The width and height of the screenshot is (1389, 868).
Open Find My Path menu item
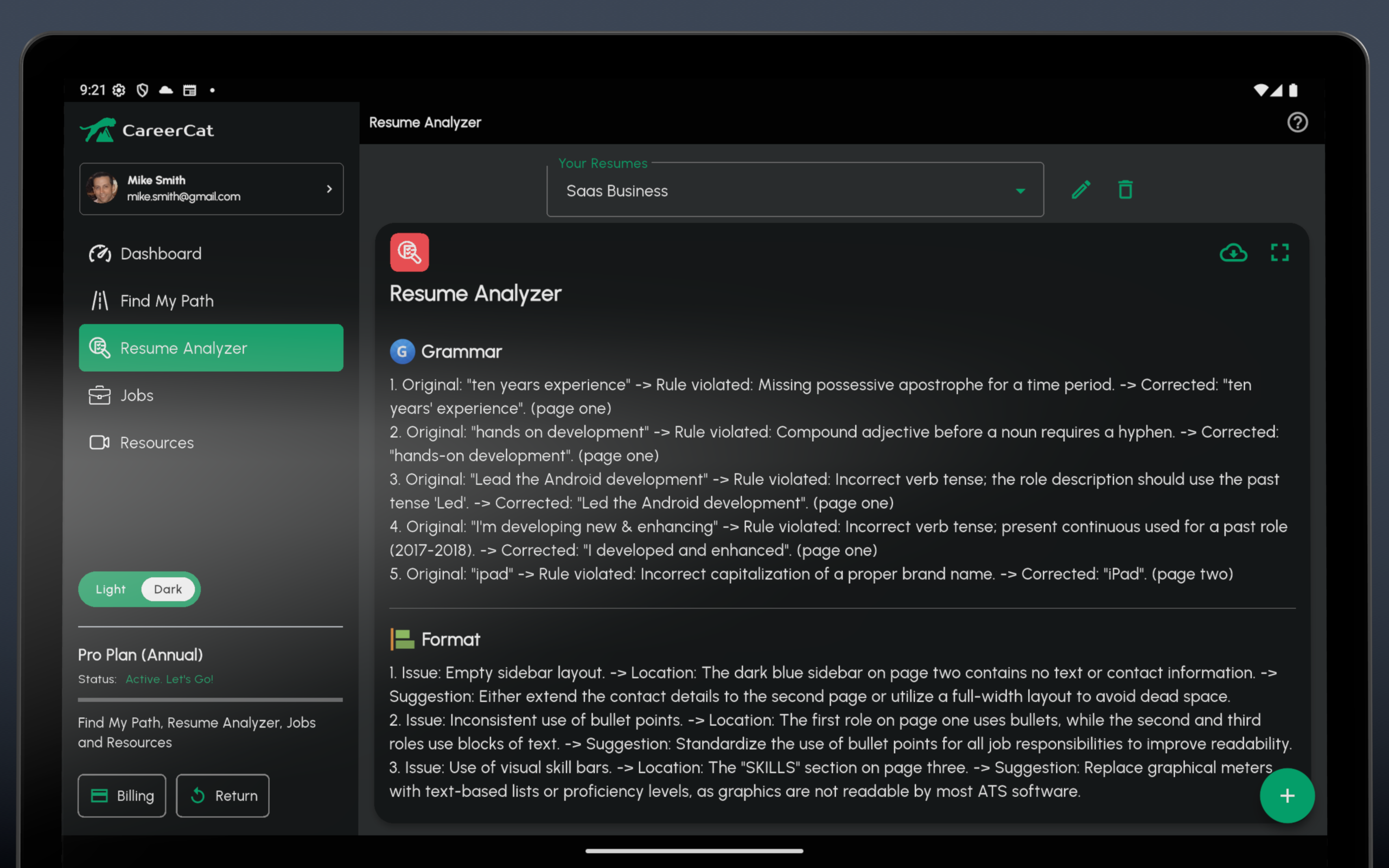click(x=167, y=301)
